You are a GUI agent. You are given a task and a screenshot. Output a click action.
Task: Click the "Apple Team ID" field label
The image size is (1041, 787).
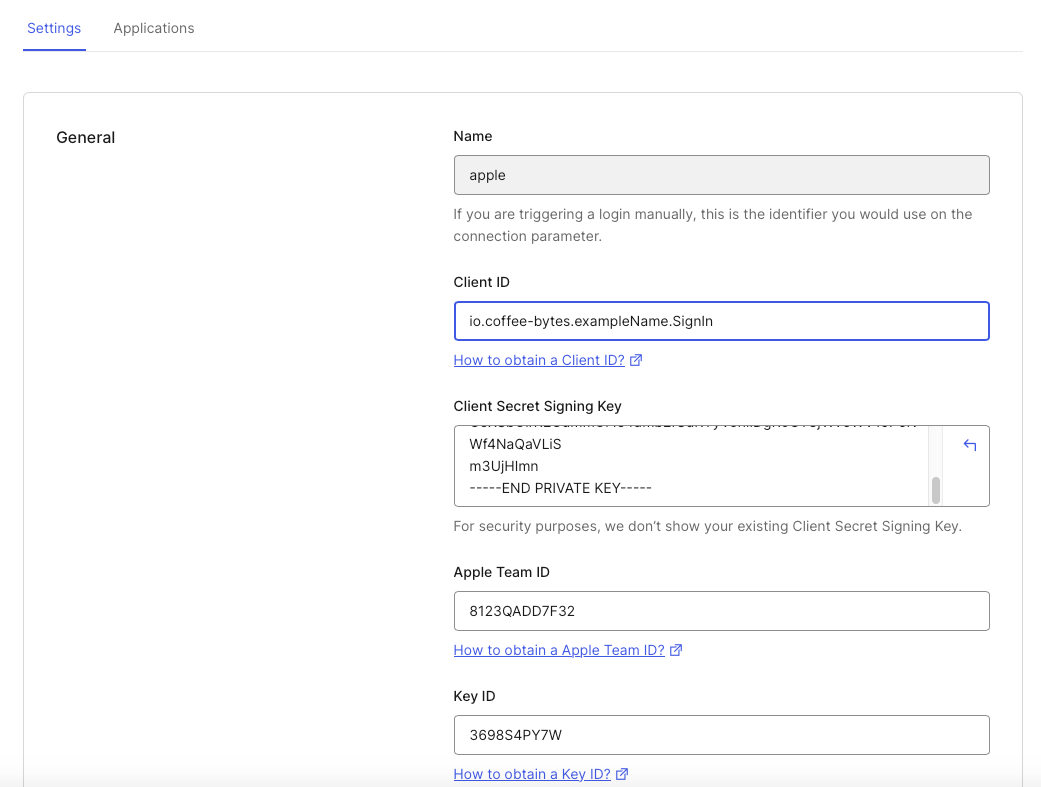pyautogui.click(x=501, y=572)
